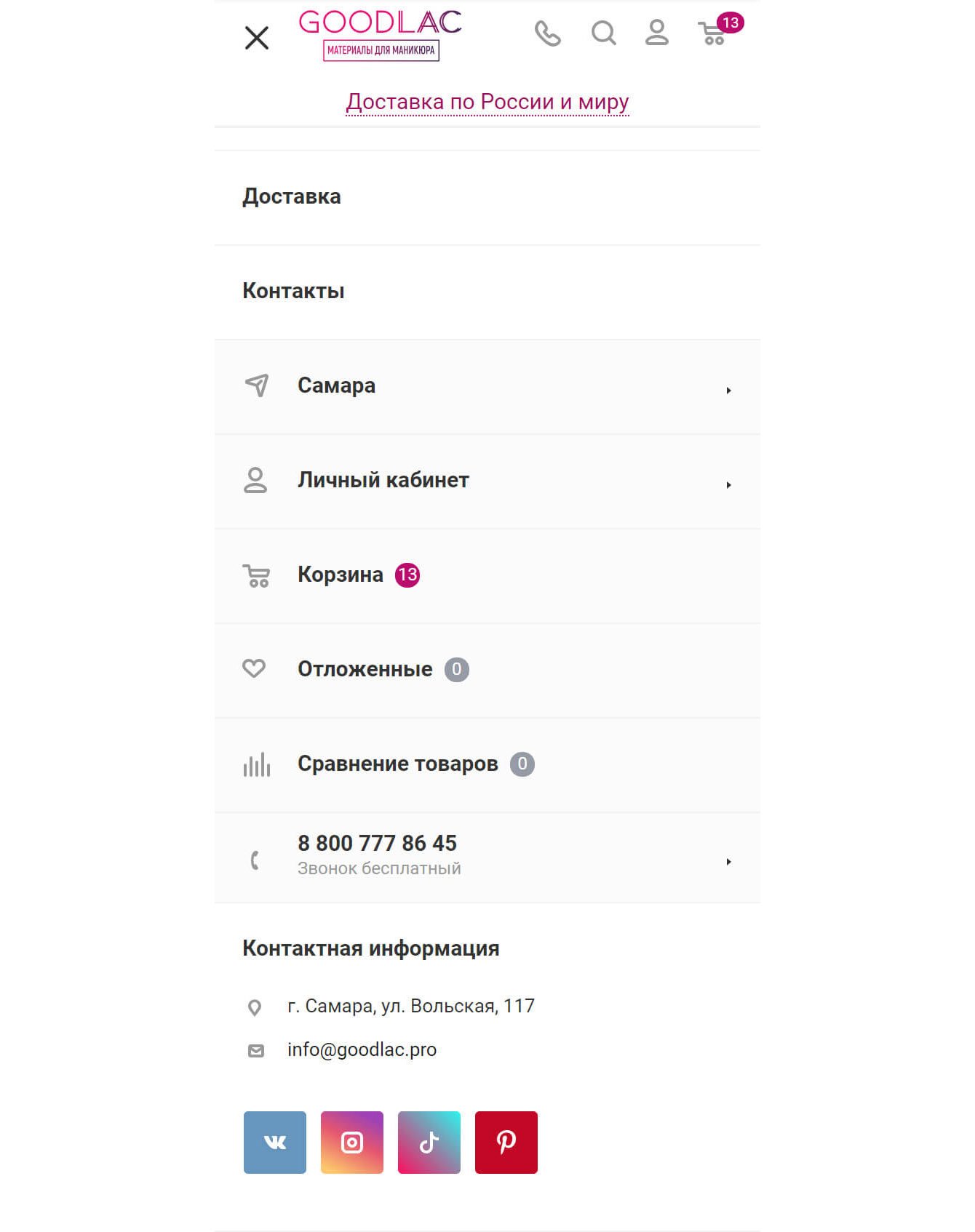The width and height of the screenshot is (975, 1232).
Task: Click the info@goodlac.pro email link
Action: point(362,1049)
